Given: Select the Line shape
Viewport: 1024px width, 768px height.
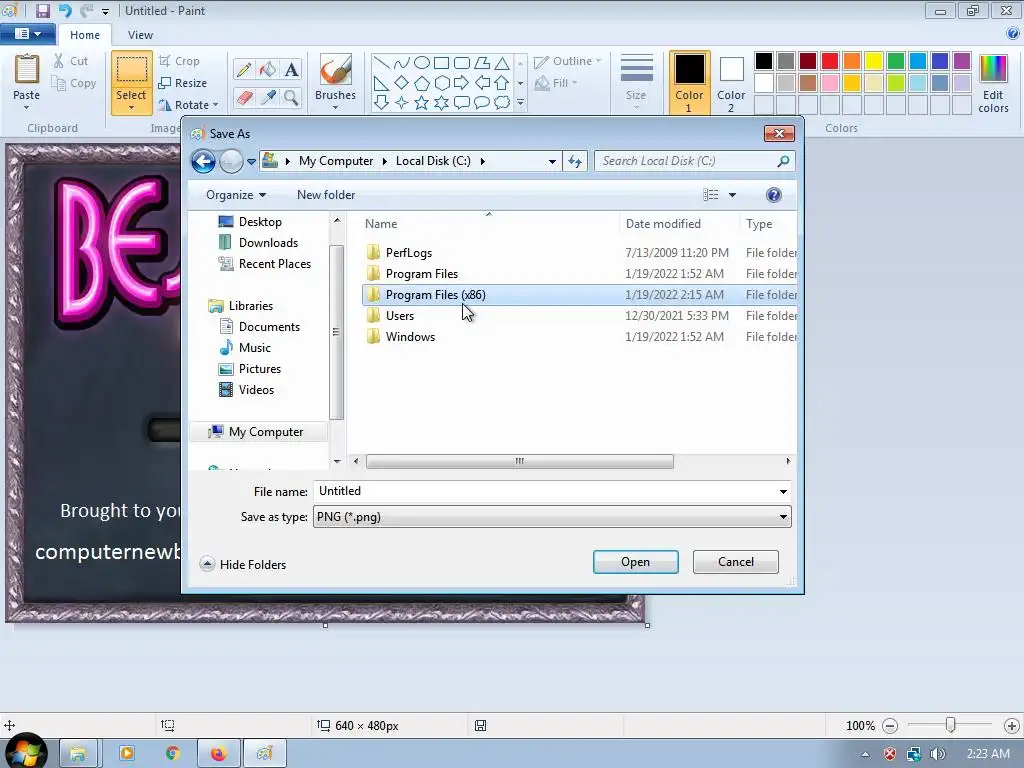Looking at the screenshot, I should pyautogui.click(x=382, y=63).
